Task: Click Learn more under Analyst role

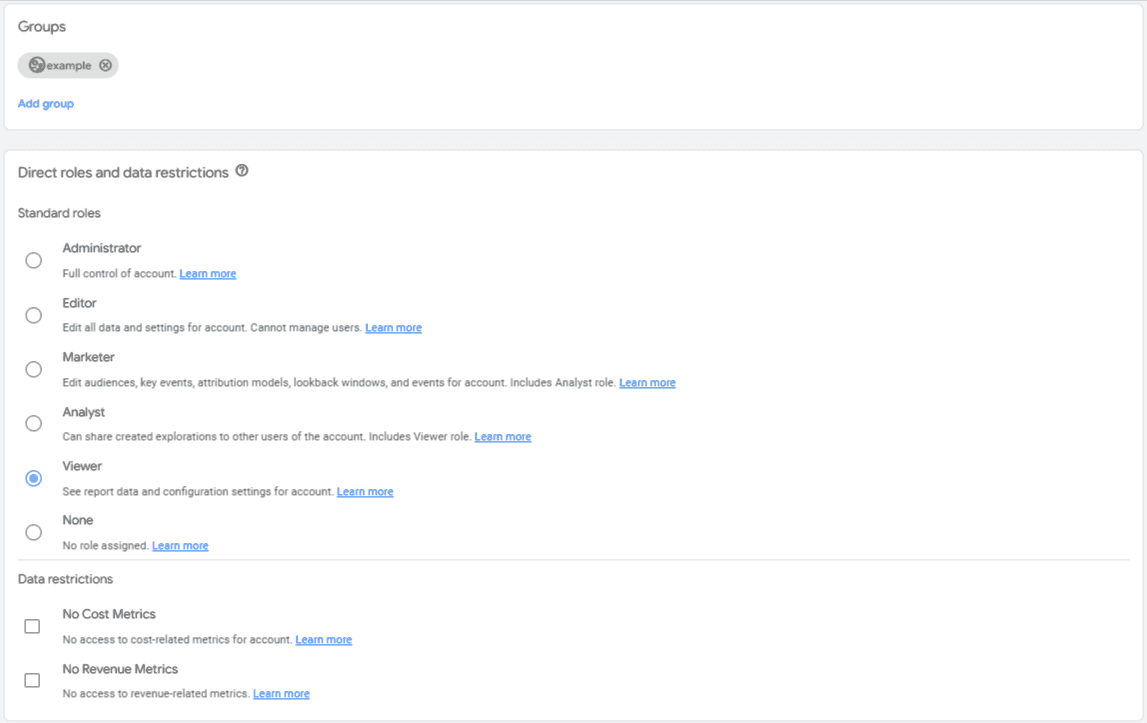Action: 502,437
